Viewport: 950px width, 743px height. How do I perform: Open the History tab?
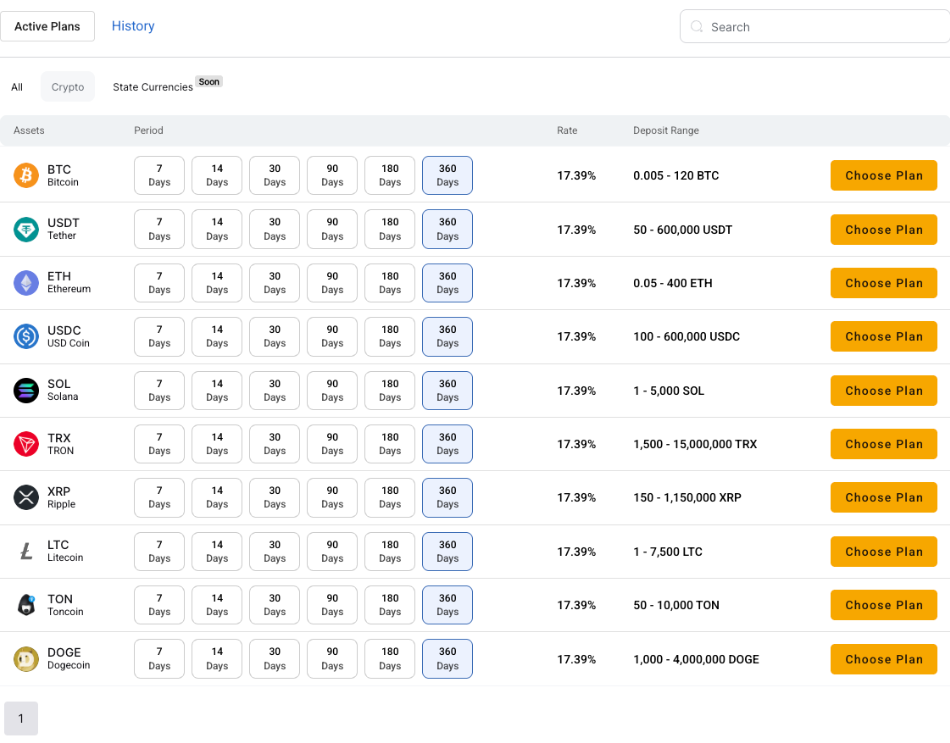point(133,26)
